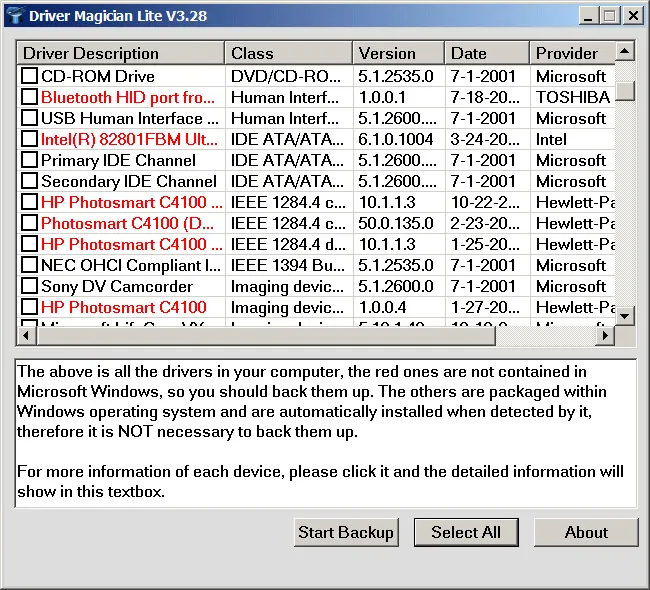Tick the Bluetooth HID port checkbox

[x=30, y=97]
